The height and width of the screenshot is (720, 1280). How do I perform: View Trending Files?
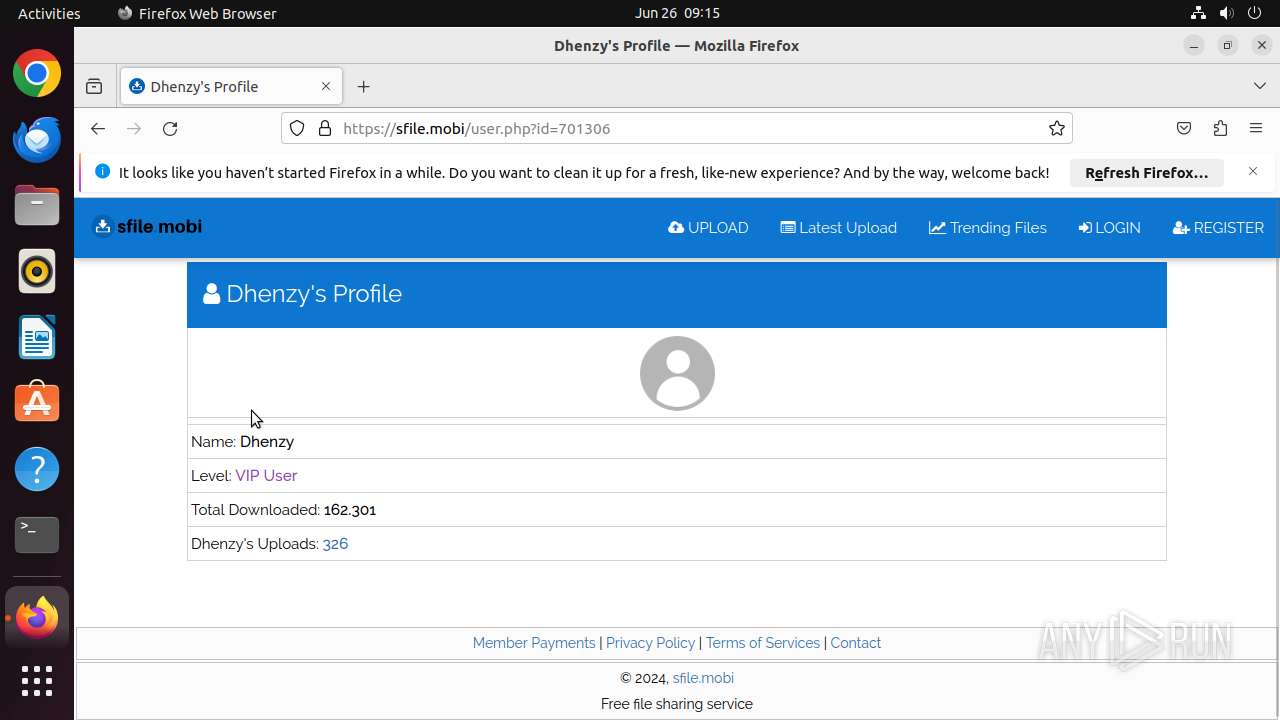click(x=988, y=228)
